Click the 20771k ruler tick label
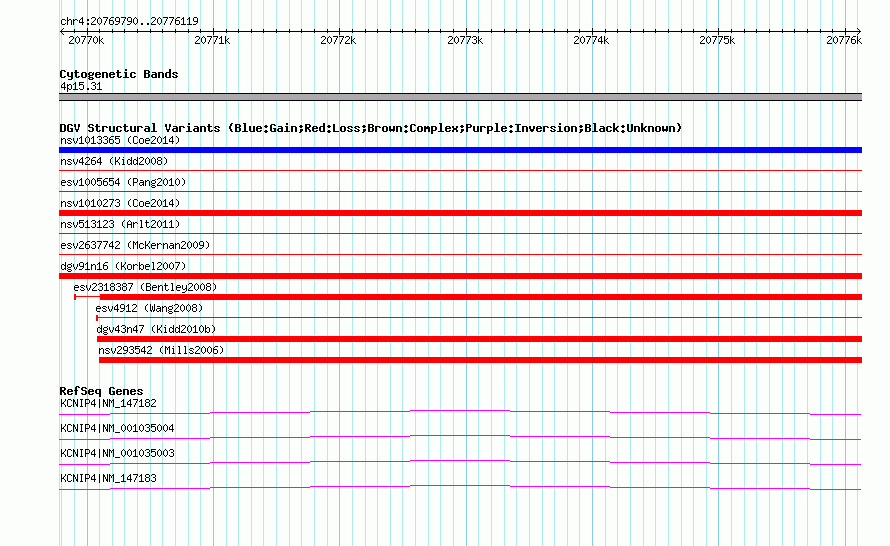This screenshot has width=890, height=546. pos(212,40)
